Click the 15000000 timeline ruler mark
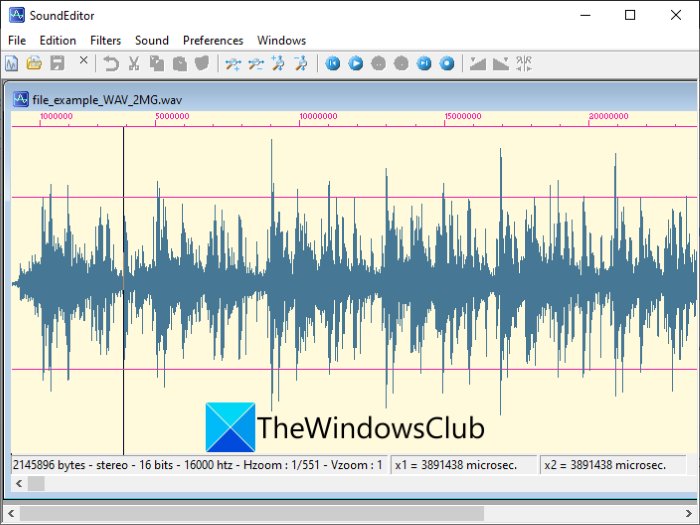Image resolution: width=700 pixels, height=525 pixels. 463,116
